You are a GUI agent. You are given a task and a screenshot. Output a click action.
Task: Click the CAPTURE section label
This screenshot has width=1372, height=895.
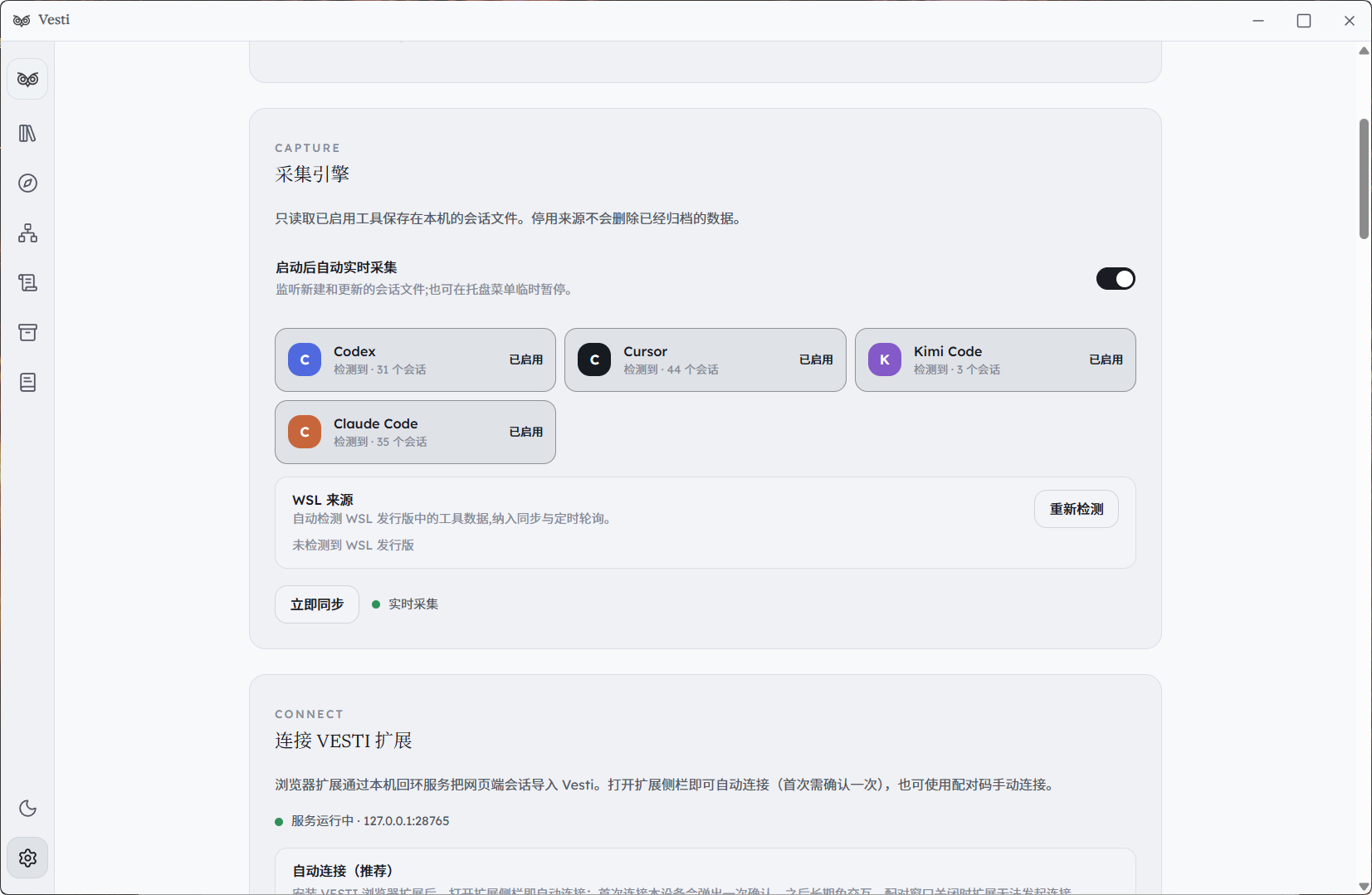click(x=308, y=148)
